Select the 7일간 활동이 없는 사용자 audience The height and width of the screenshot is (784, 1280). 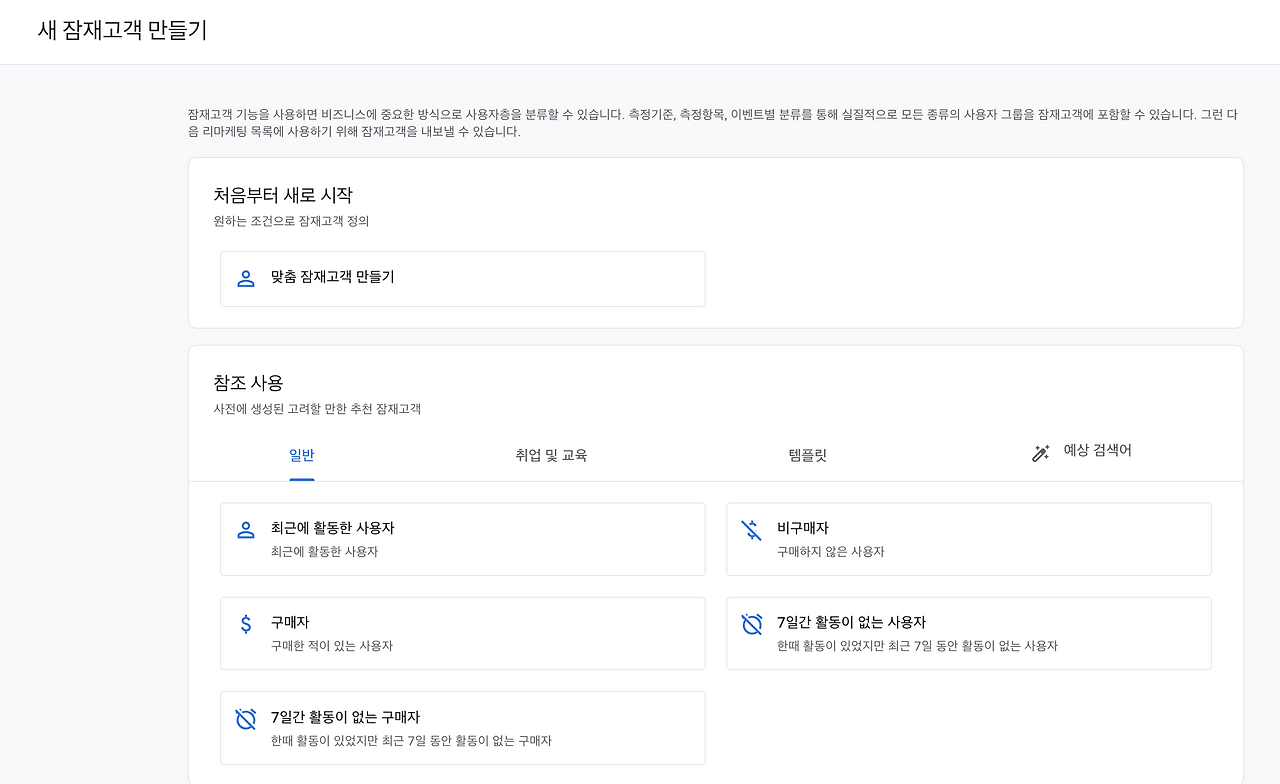pos(969,632)
